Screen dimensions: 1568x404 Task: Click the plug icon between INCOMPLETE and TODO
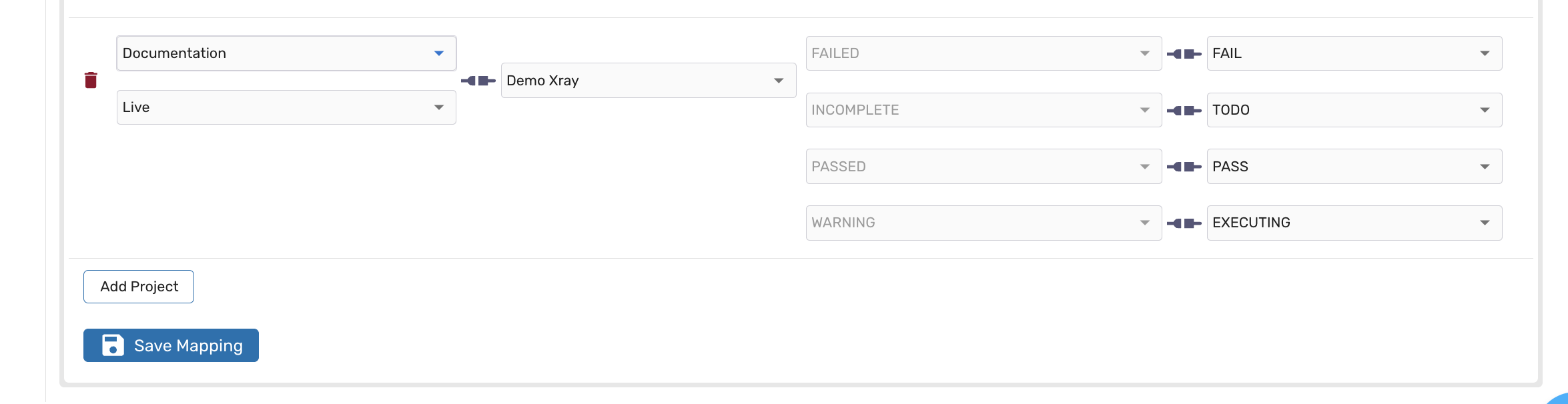click(x=1184, y=110)
